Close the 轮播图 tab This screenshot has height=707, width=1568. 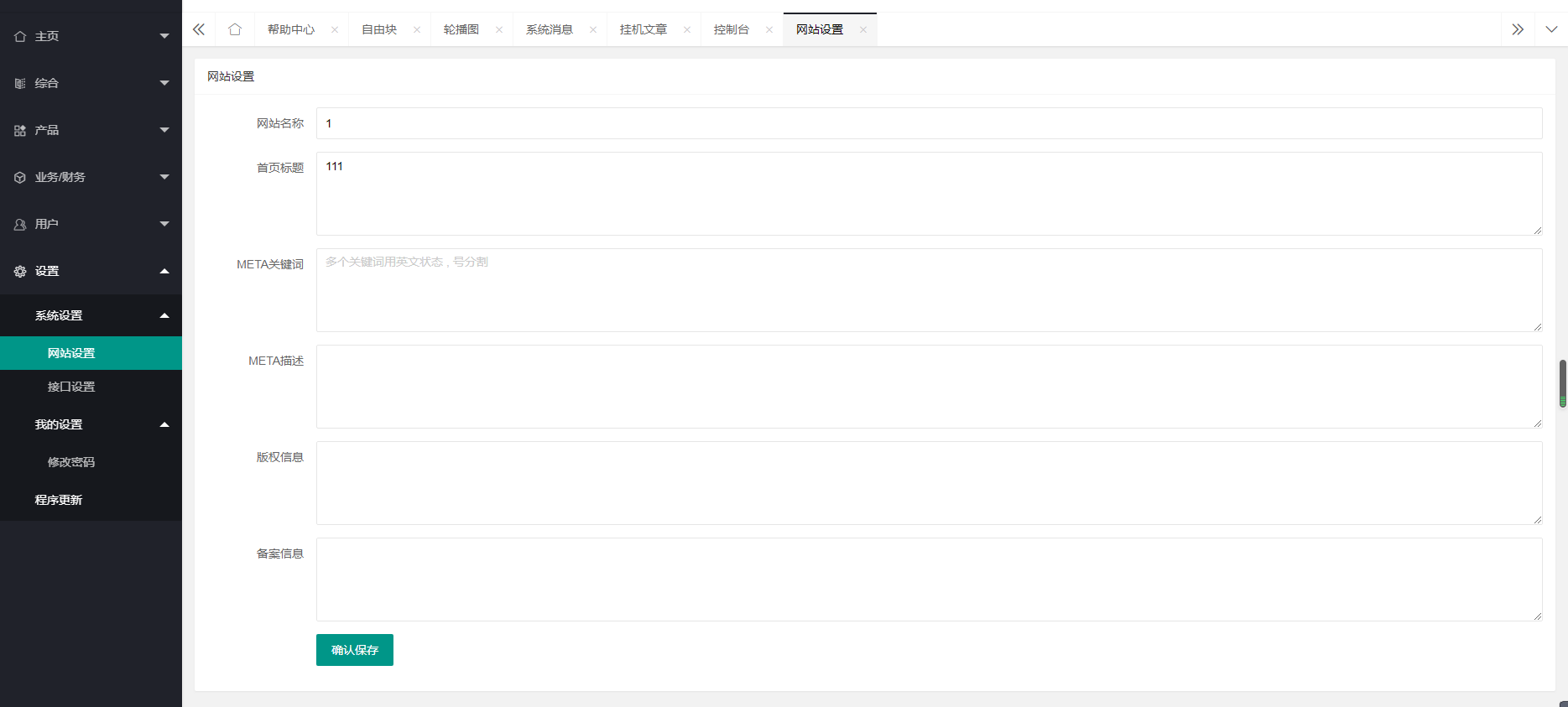499,29
